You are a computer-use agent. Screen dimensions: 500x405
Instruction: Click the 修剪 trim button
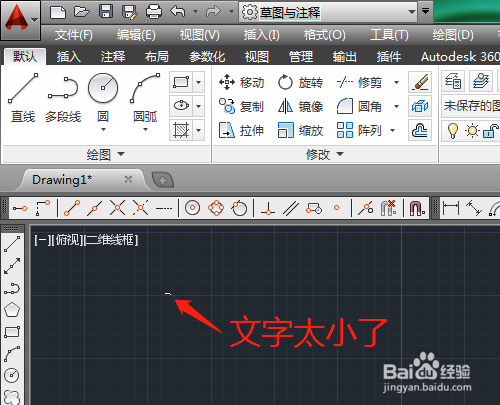click(x=359, y=82)
